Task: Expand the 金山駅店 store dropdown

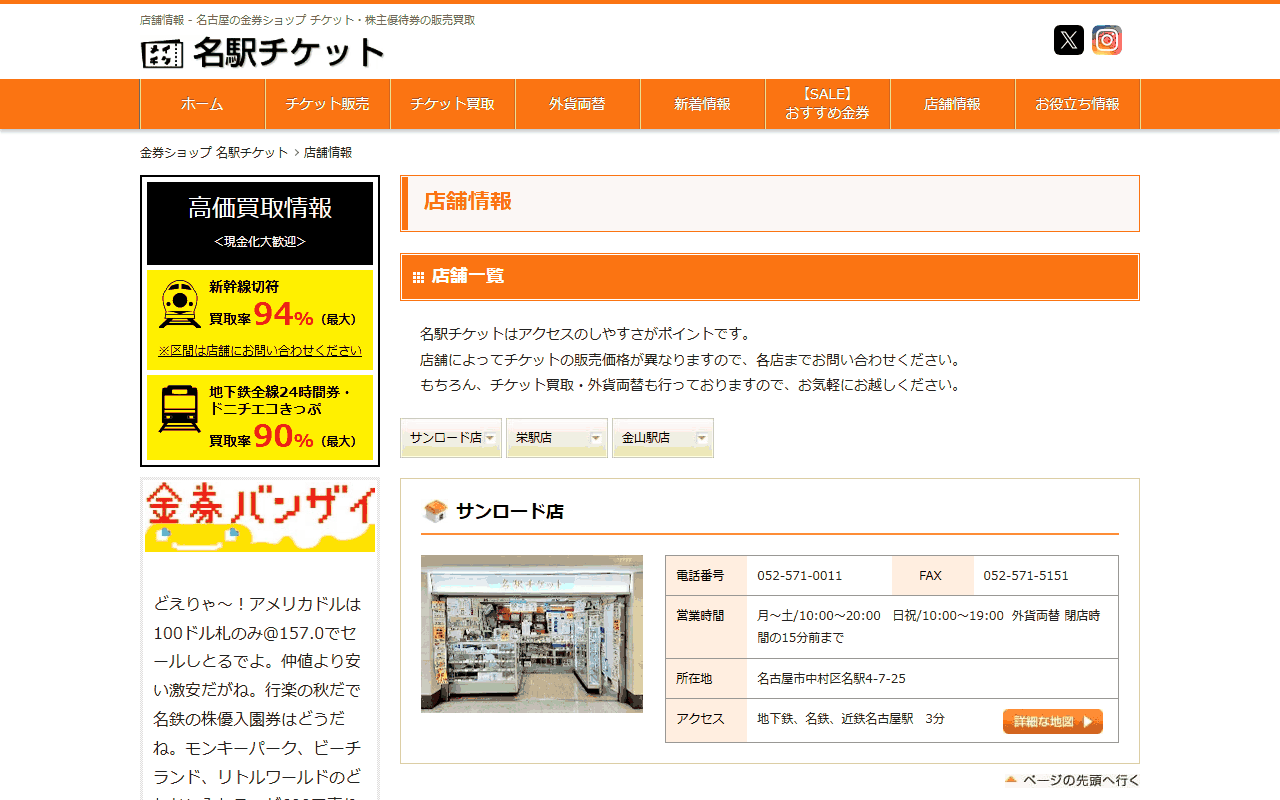Action: [x=663, y=438]
